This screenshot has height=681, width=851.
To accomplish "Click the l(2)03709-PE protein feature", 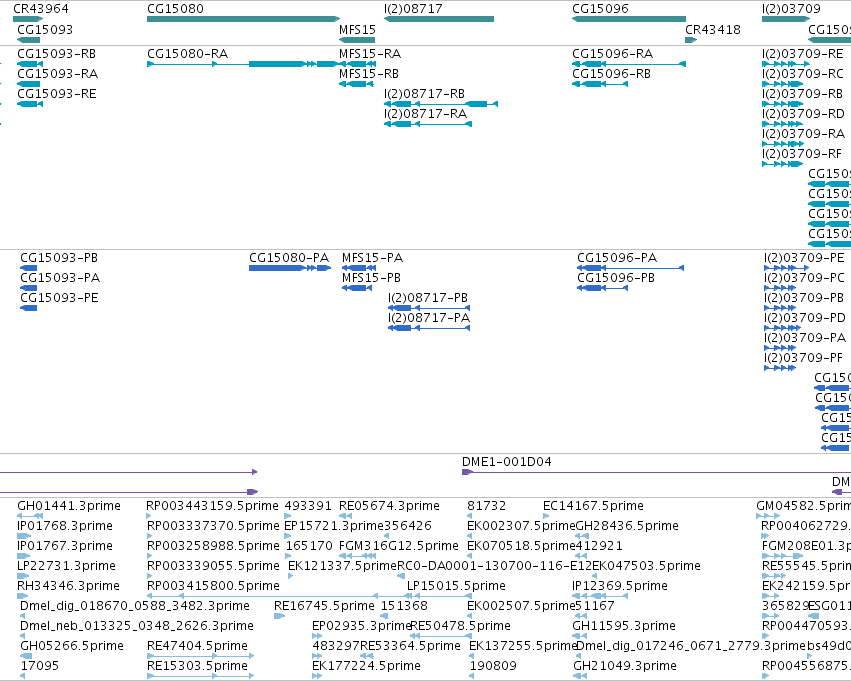I will tap(786, 268).
